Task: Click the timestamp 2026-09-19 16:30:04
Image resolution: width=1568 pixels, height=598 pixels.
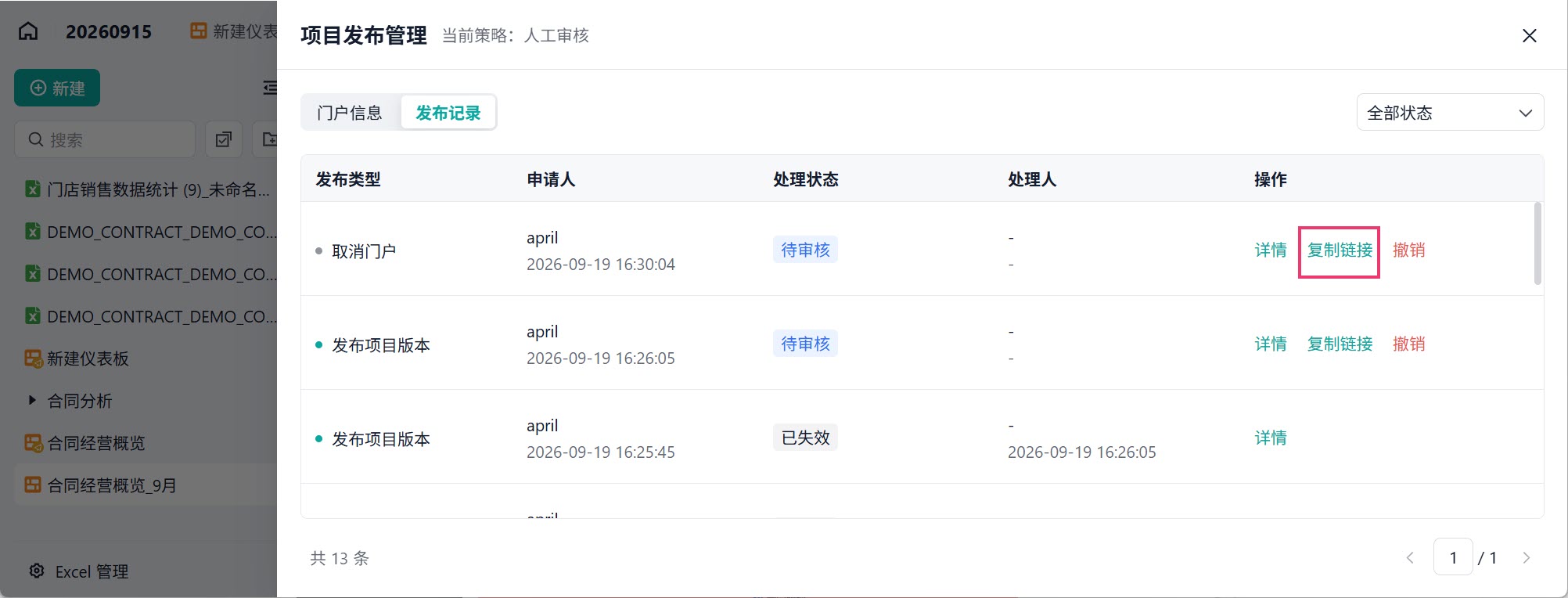Action: [x=601, y=265]
